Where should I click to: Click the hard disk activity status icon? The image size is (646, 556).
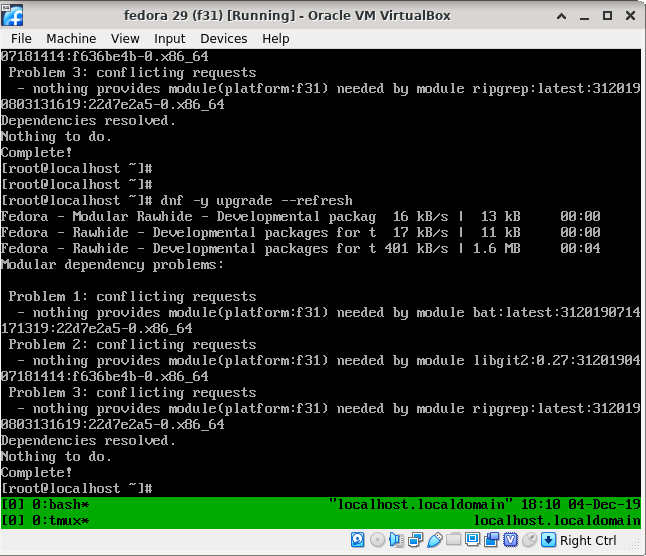point(358,540)
